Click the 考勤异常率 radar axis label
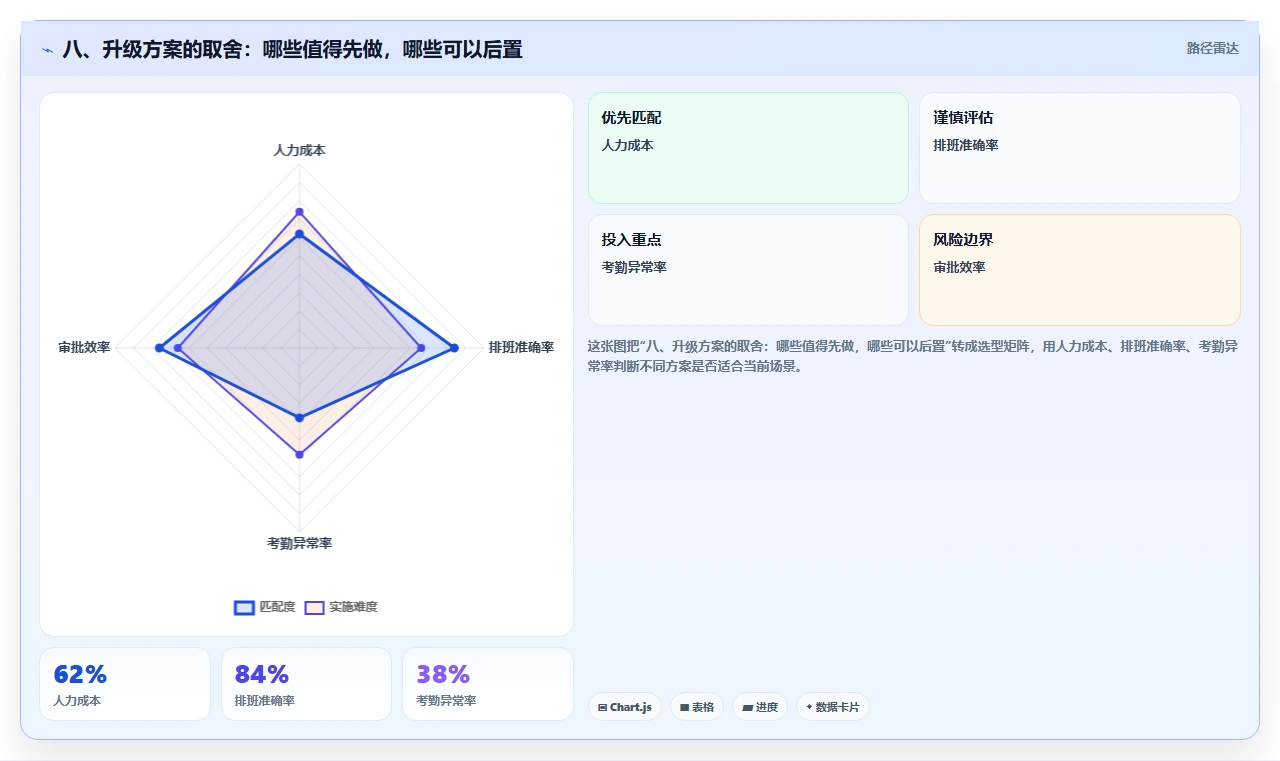1280x761 pixels. (x=299, y=543)
